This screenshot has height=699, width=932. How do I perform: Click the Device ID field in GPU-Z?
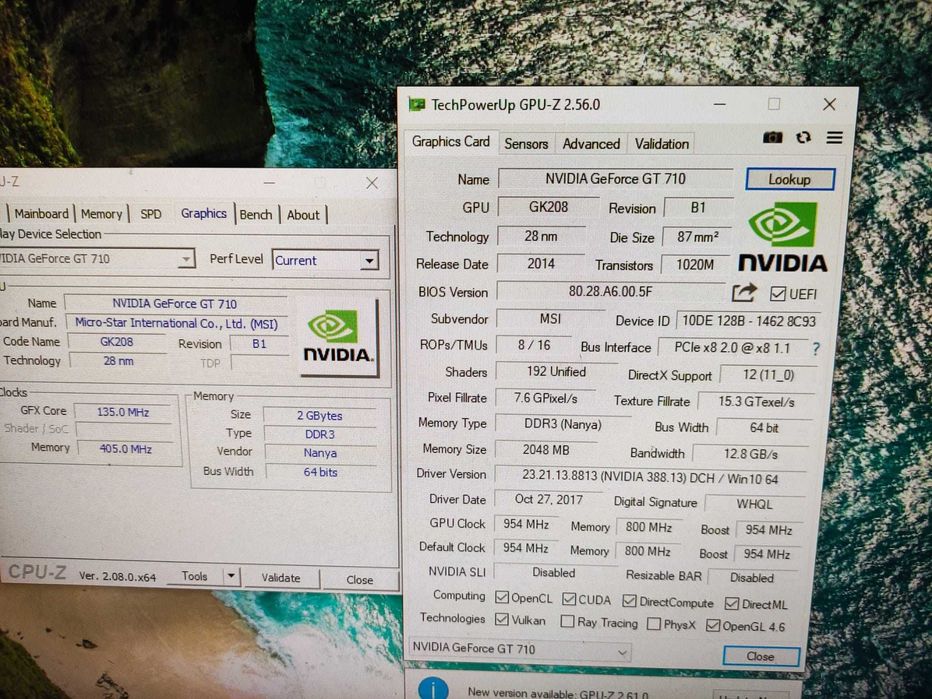click(x=748, y=322)
